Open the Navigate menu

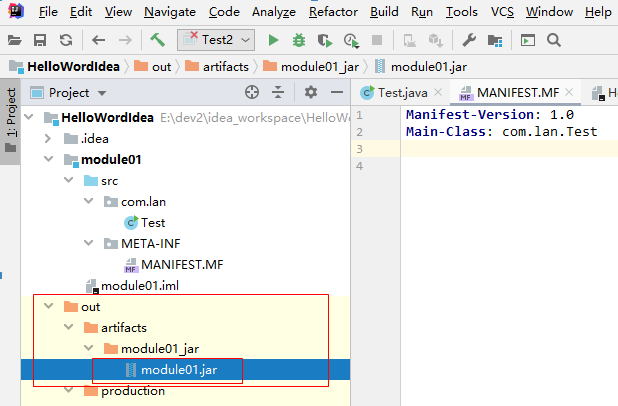(x=170, y=12)
